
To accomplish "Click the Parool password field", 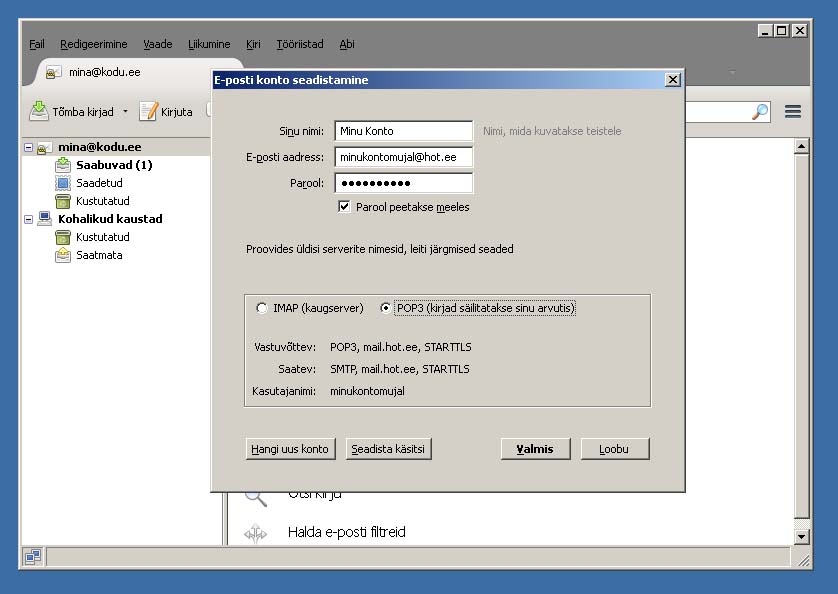I will (x=404, y=183).
